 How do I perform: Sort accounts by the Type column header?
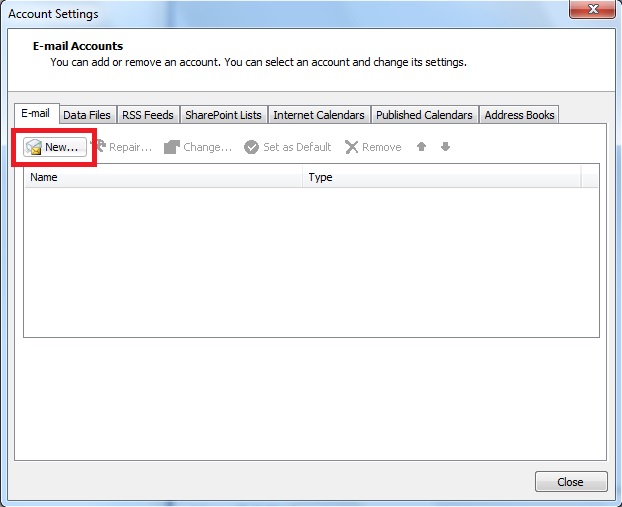point(440,177)
